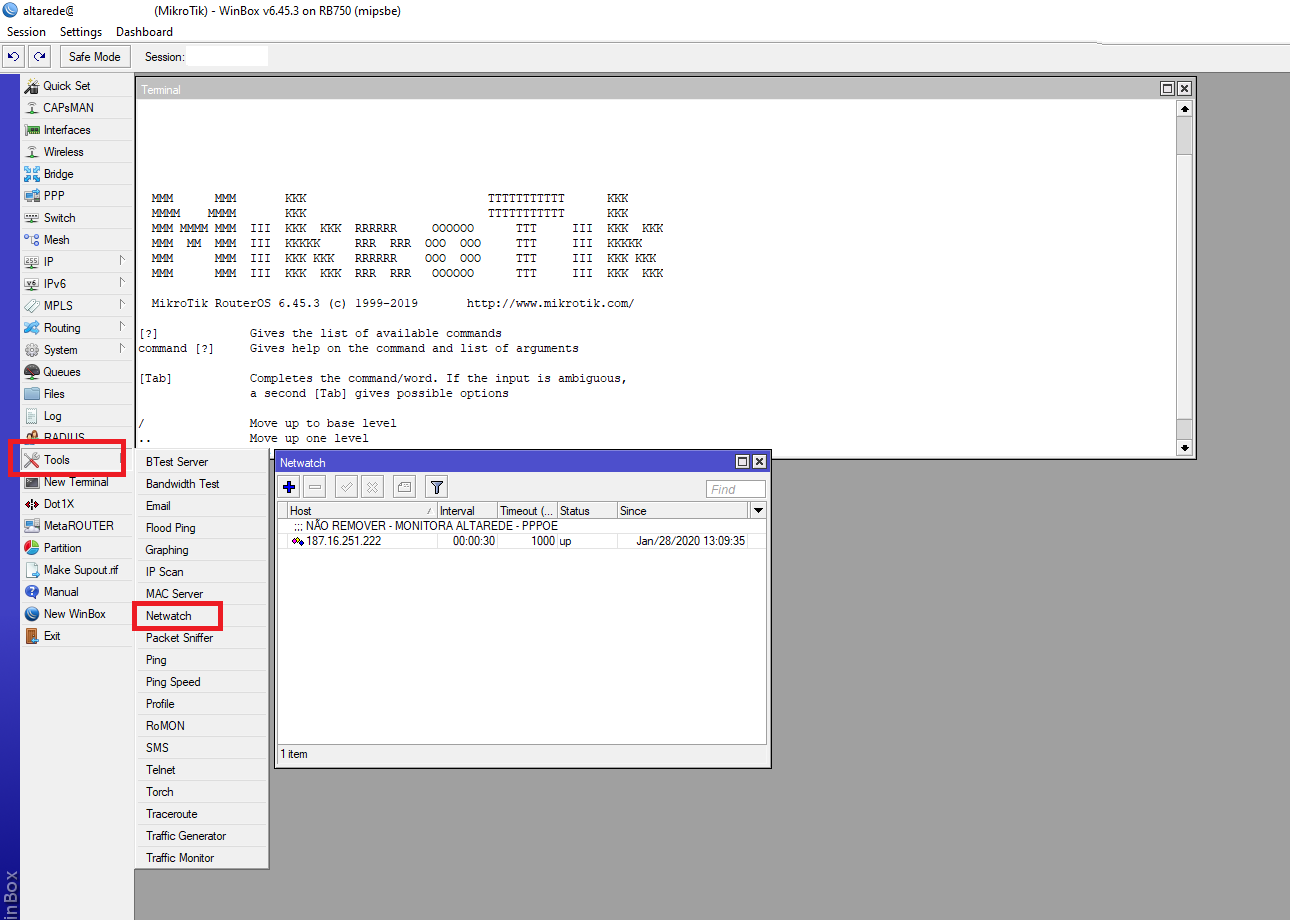Open MetaROUTER from sidebar
This screenshot has height=920, width=1290.
pos(77,526)
